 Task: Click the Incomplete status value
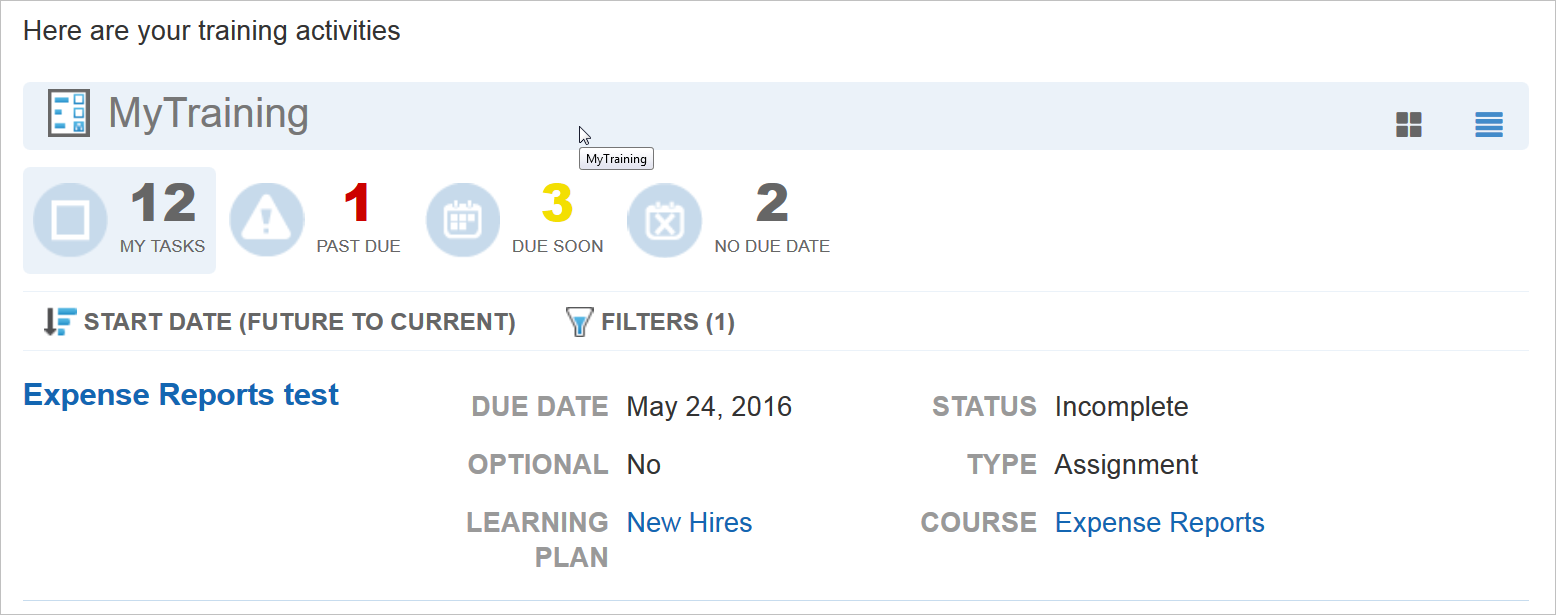coord(1121,407)
